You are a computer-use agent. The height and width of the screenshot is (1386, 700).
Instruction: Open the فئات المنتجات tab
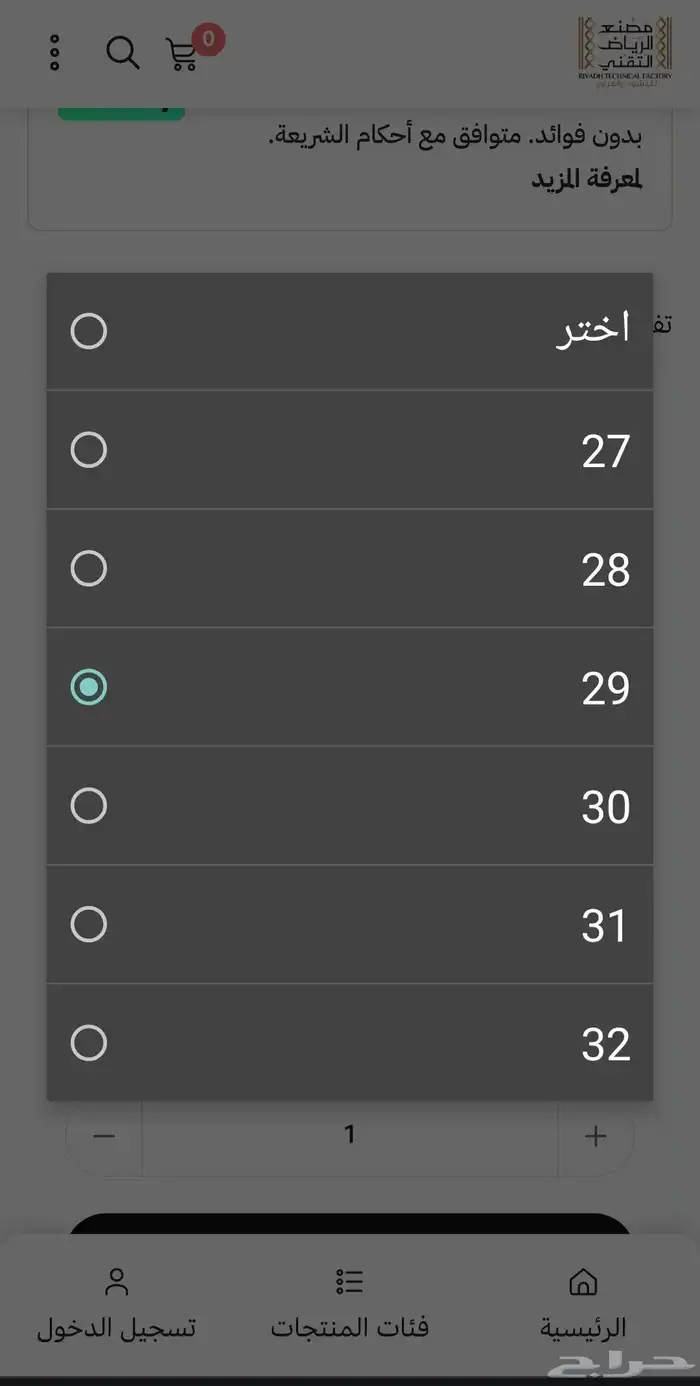[350, 1328]
